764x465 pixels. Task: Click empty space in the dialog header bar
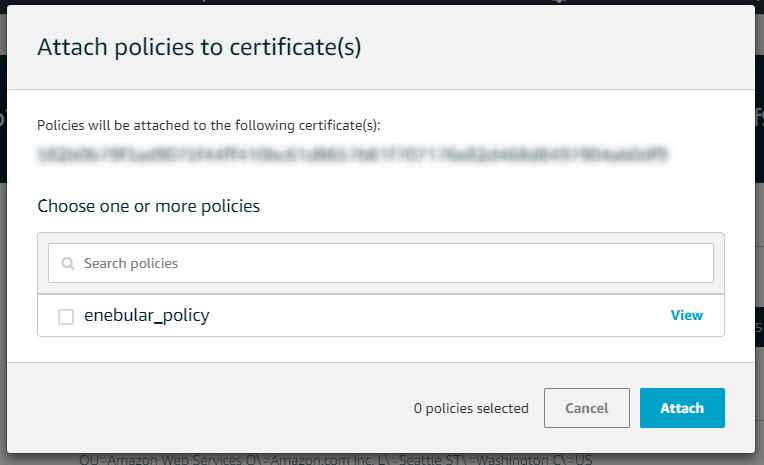coord(560,47)
